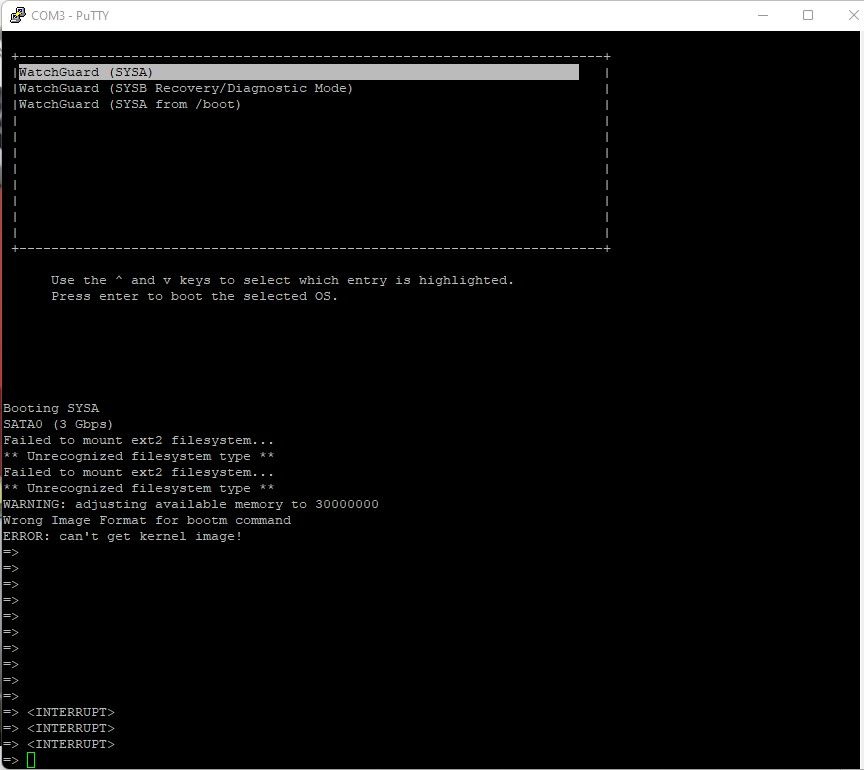Image resolution: width=864 pixels, height=770 pixels.
Task: Click the 'SATA0 (3 Gbps)' line
Action: tap(58, 424)
